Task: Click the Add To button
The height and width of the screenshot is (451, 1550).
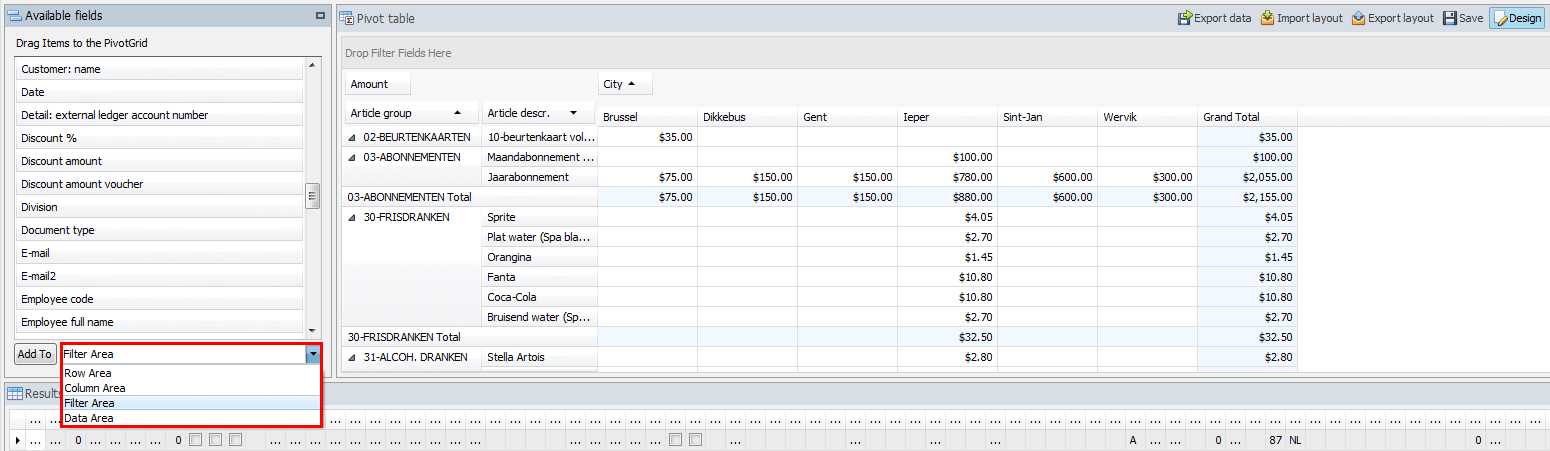Action: (35, 354)
